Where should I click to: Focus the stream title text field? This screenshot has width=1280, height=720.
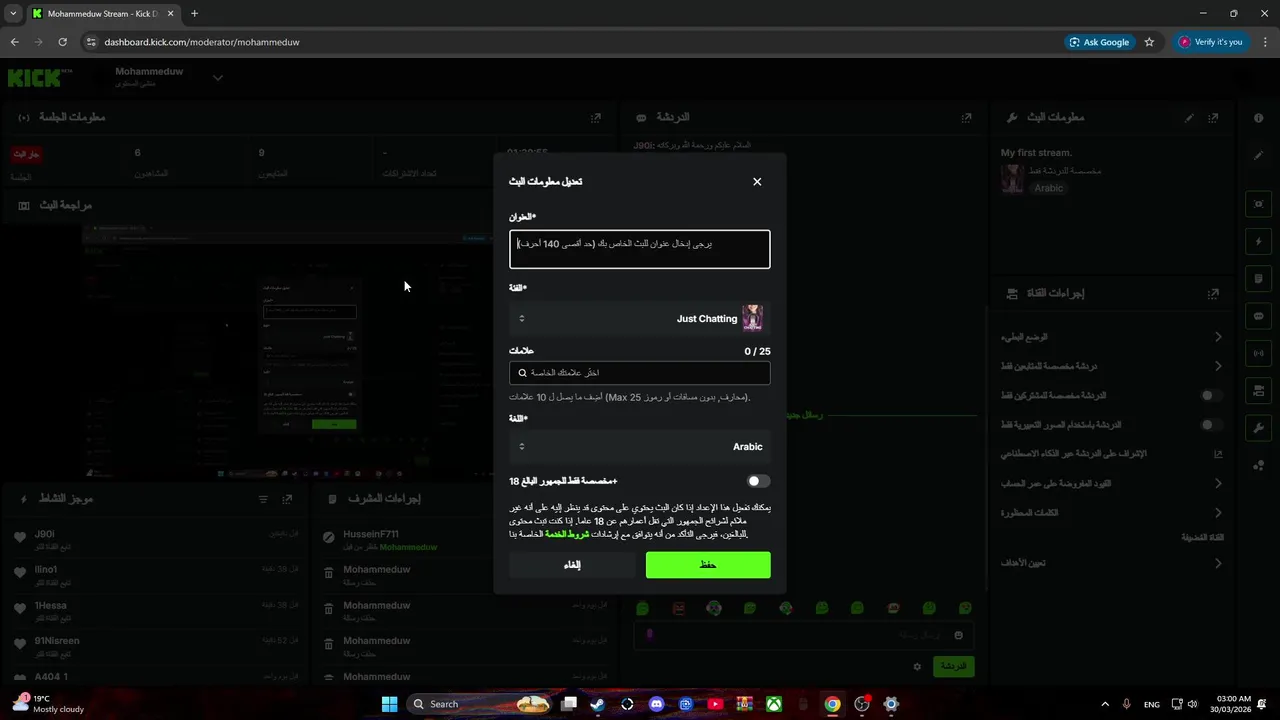640,249
